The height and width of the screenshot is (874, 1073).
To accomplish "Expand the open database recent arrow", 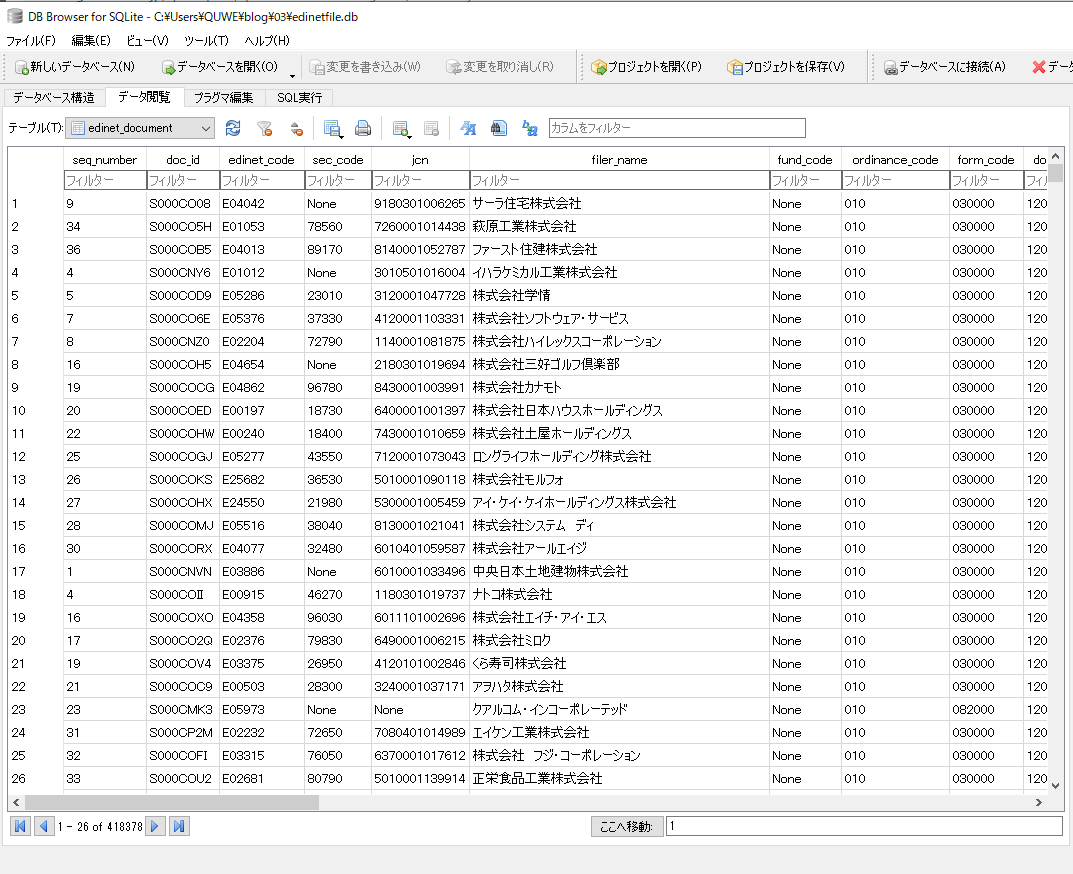I will (x=292, y=74).
